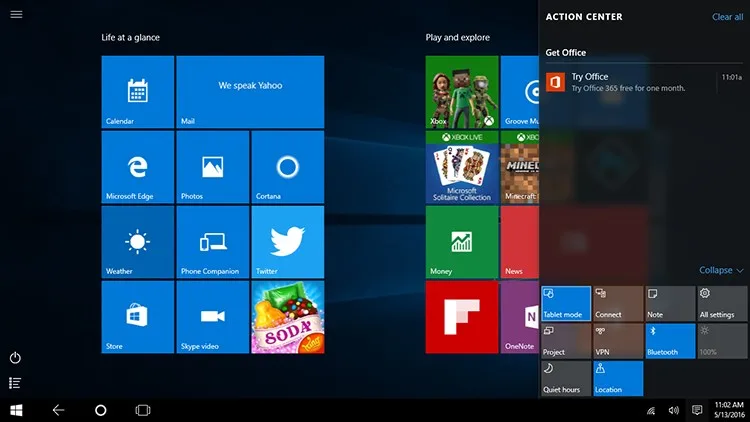Open the Photos tile
Viewport: 750px width, 422px height.
tap(213, 167)
